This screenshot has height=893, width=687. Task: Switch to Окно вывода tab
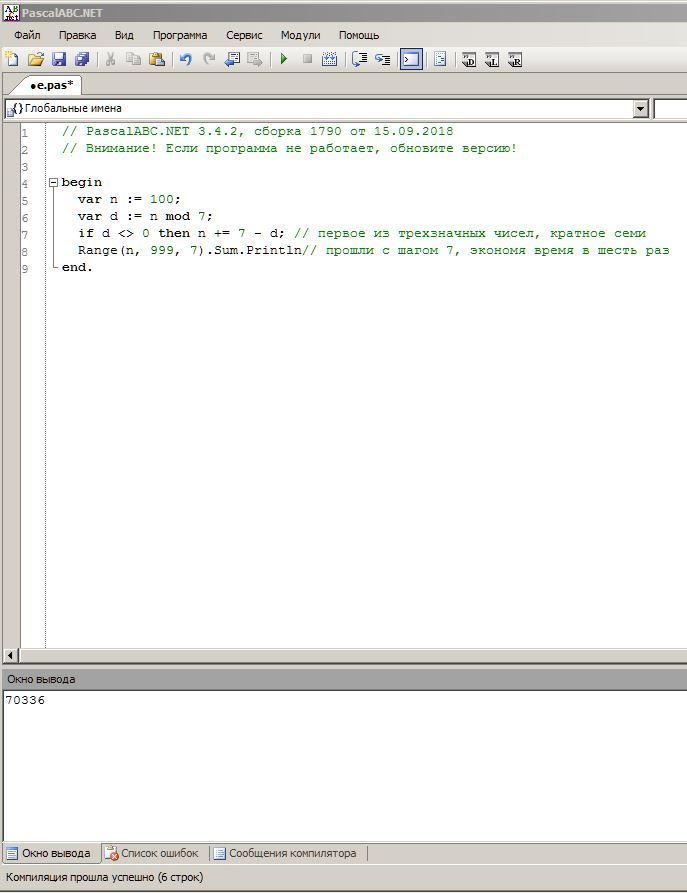click(x=50, y=853)
